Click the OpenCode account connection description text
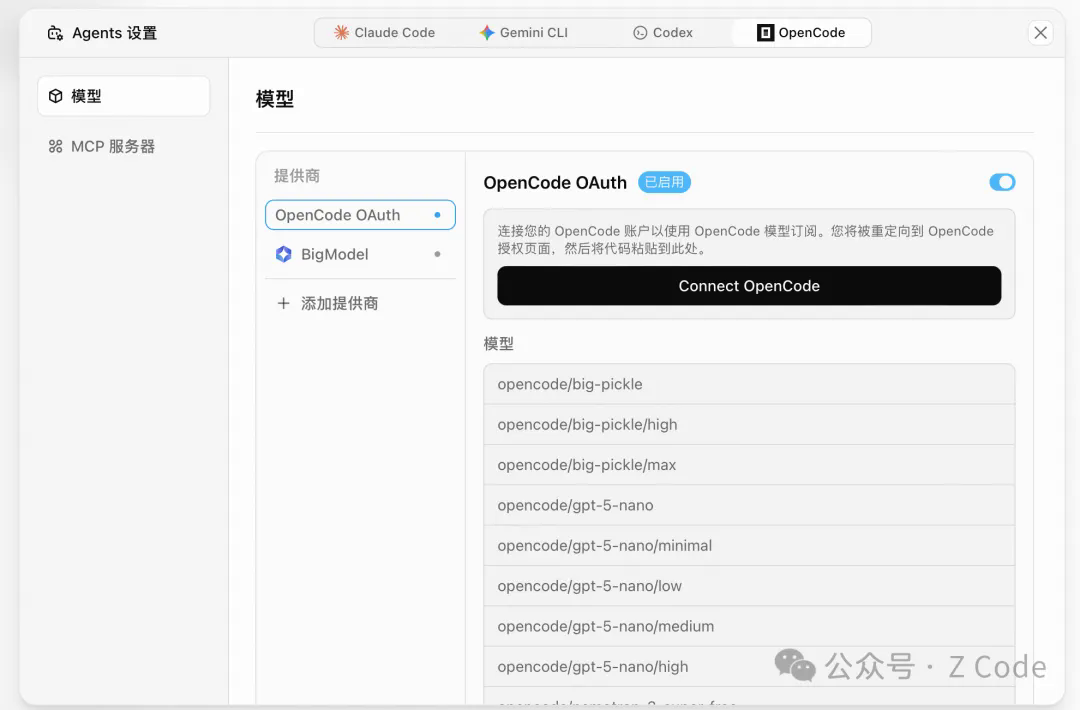This screenshot has height=710, width=1080. (745, 240)
